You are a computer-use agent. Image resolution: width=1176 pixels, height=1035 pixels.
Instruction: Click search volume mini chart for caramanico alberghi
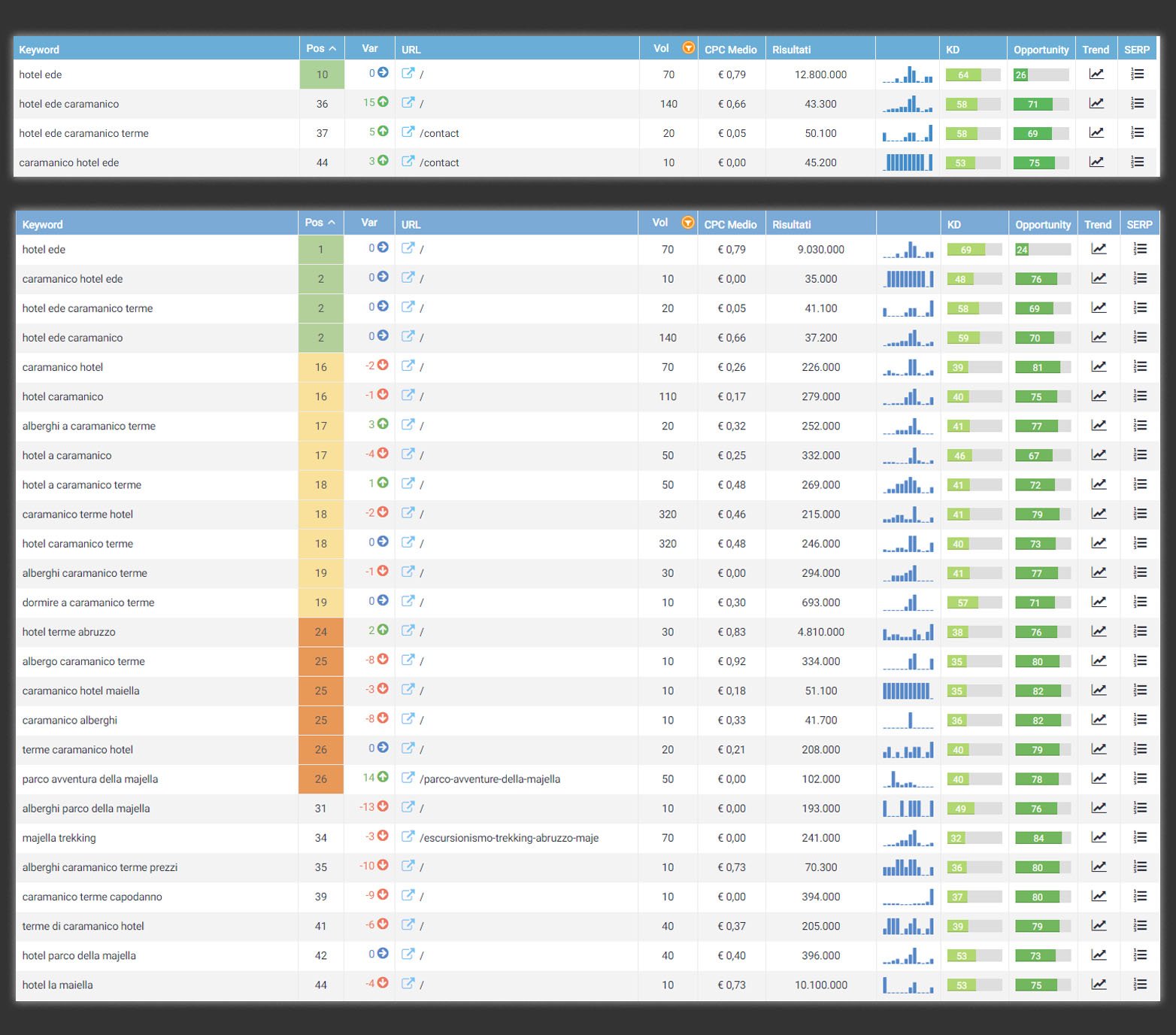[x=908, y=720]
